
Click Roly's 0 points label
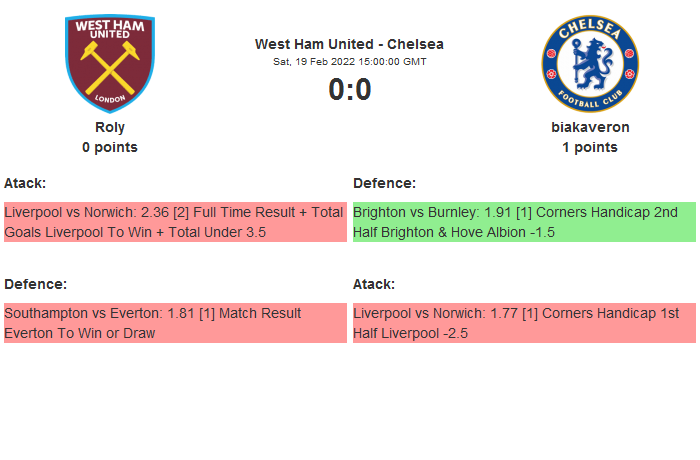point(110,147)
